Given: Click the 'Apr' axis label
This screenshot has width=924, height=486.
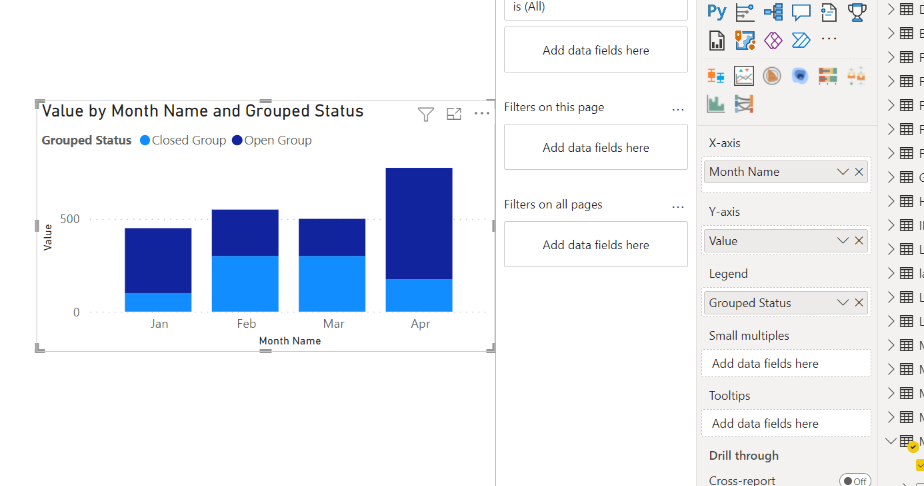Looking at the screenshot, I should click(420, 324).
